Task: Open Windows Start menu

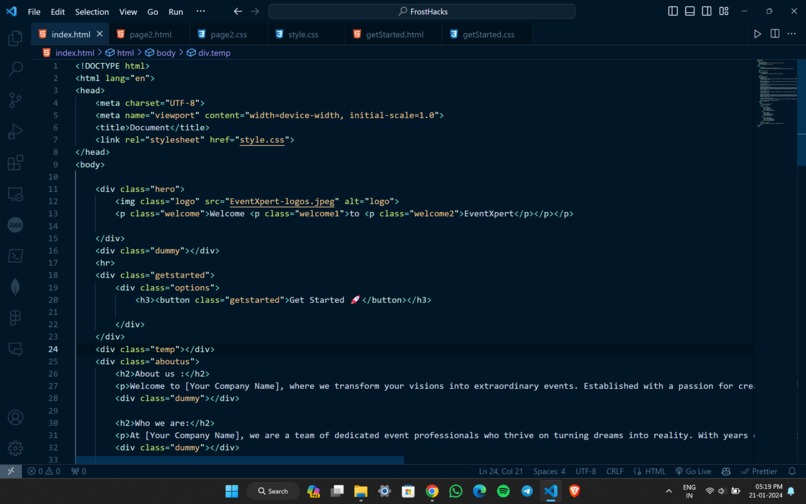Action: (232, 491)
